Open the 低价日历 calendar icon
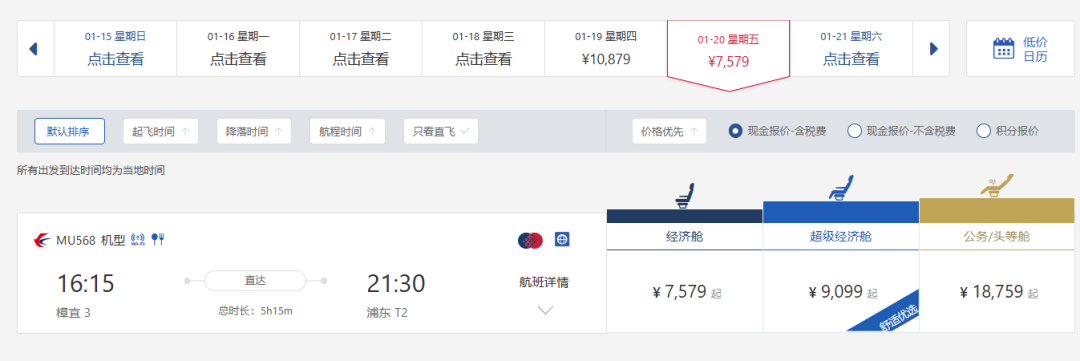Viewport: 1080px width, 361px height. [x=1003, y=49]
